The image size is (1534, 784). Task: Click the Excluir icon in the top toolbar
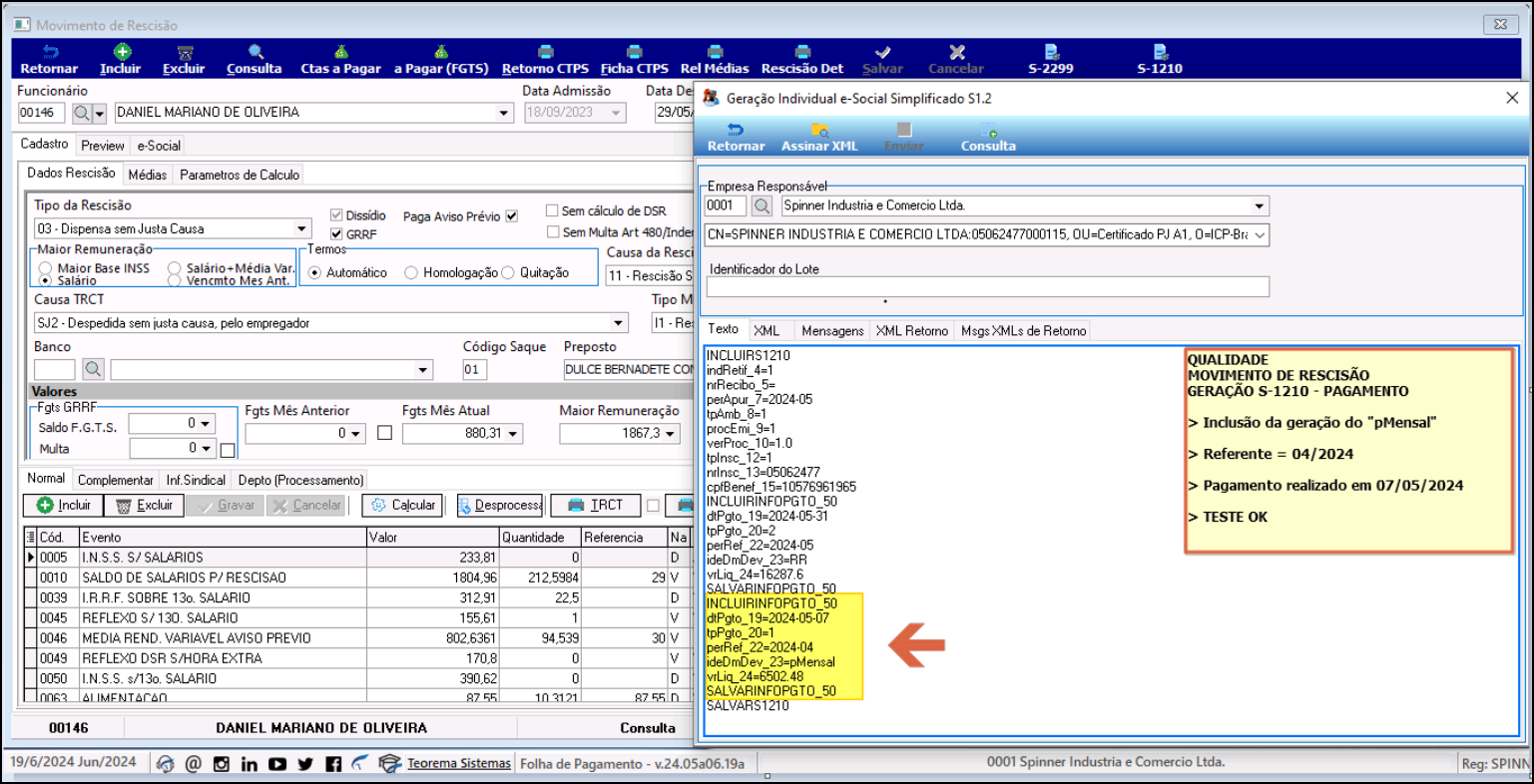point(184,59)
